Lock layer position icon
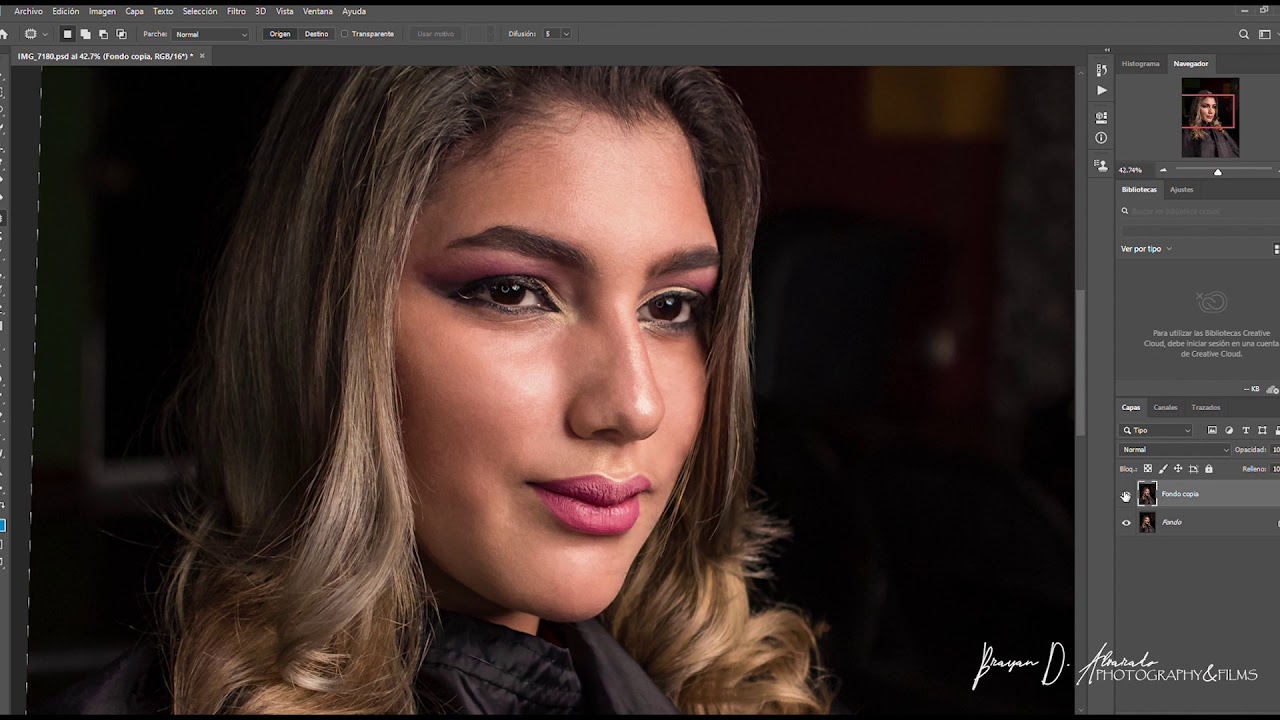This screenshot has height=720, width=1280. click(1178, 469)
